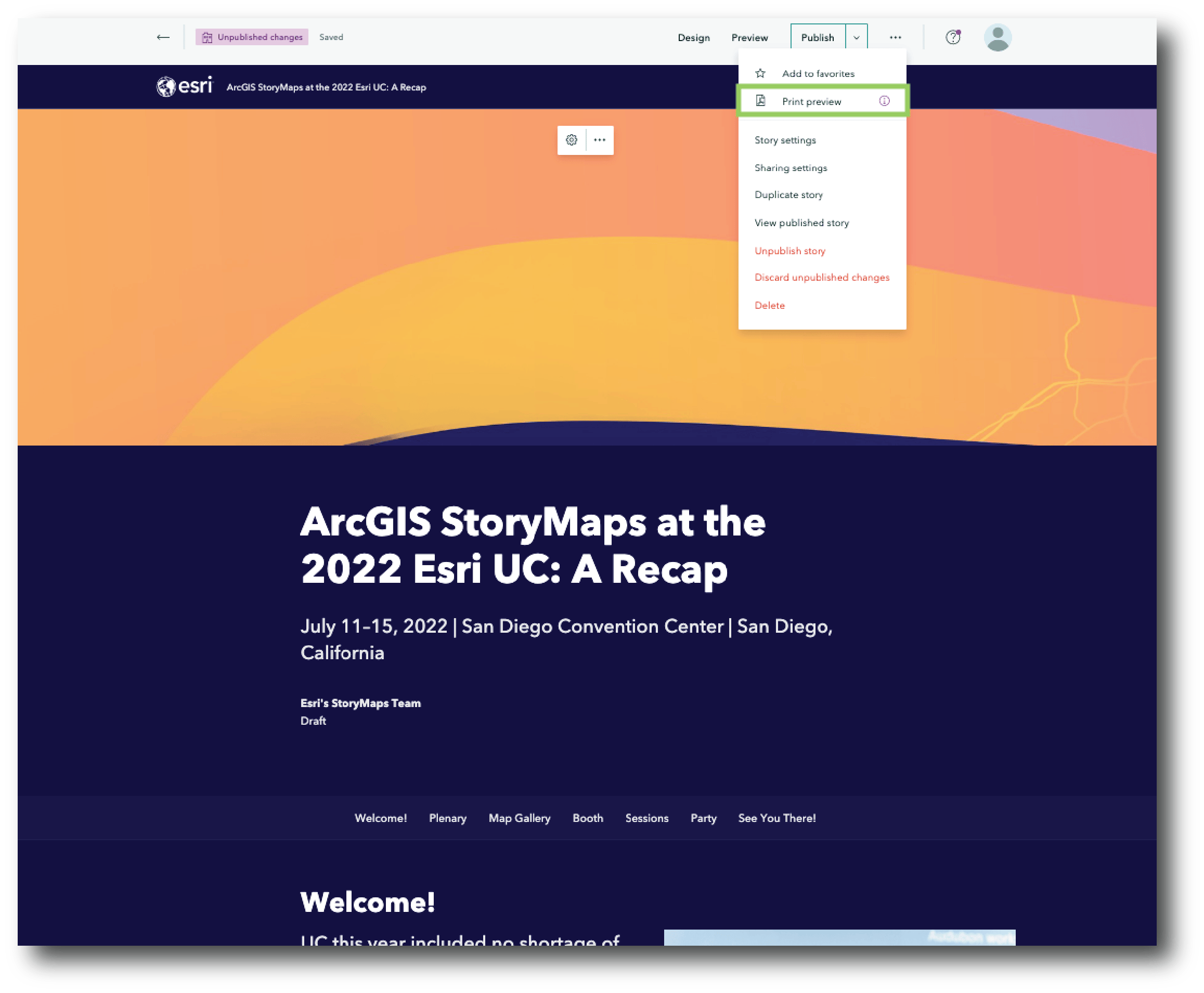Click the more options ellipsis dropdown
This screenshot has height=993, width=1204.
[x=894, y=36]
